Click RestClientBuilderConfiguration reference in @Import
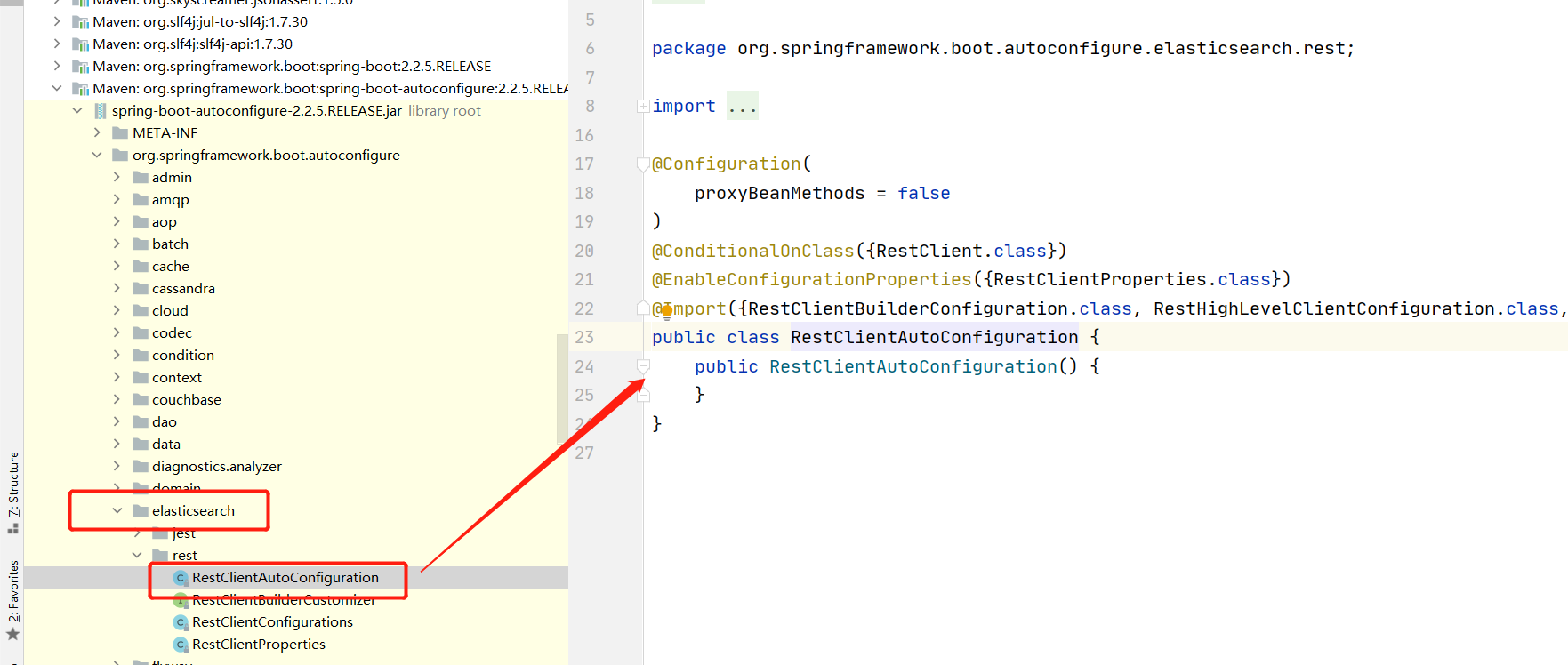 click(x=908, y=309)
